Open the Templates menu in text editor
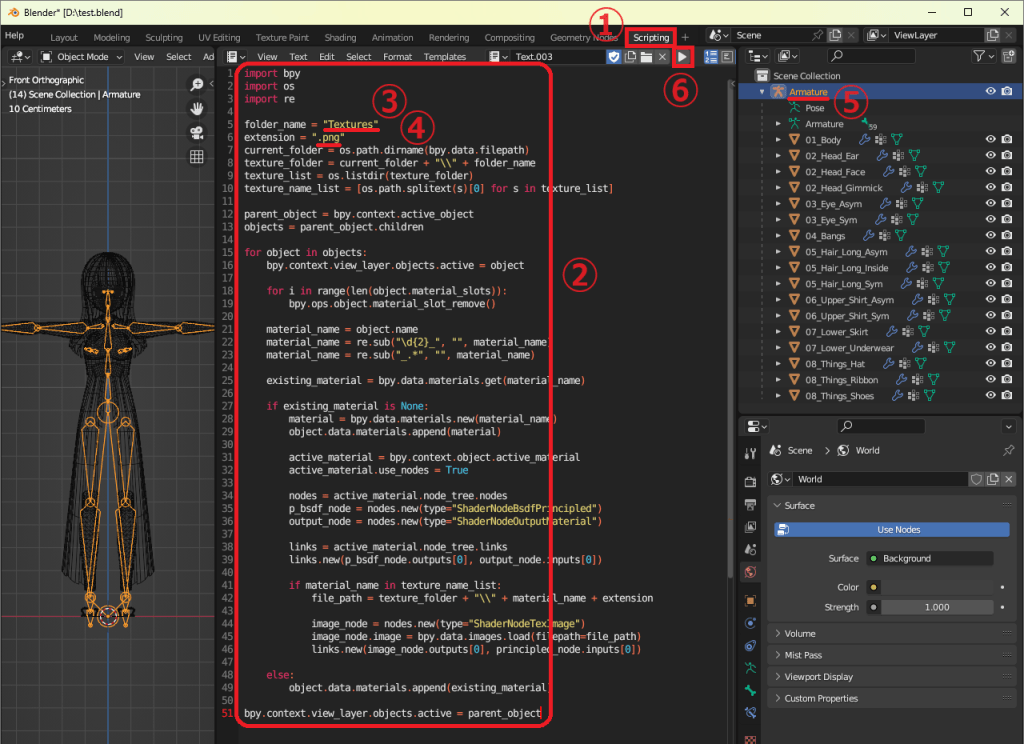 [x=445, y=57]
